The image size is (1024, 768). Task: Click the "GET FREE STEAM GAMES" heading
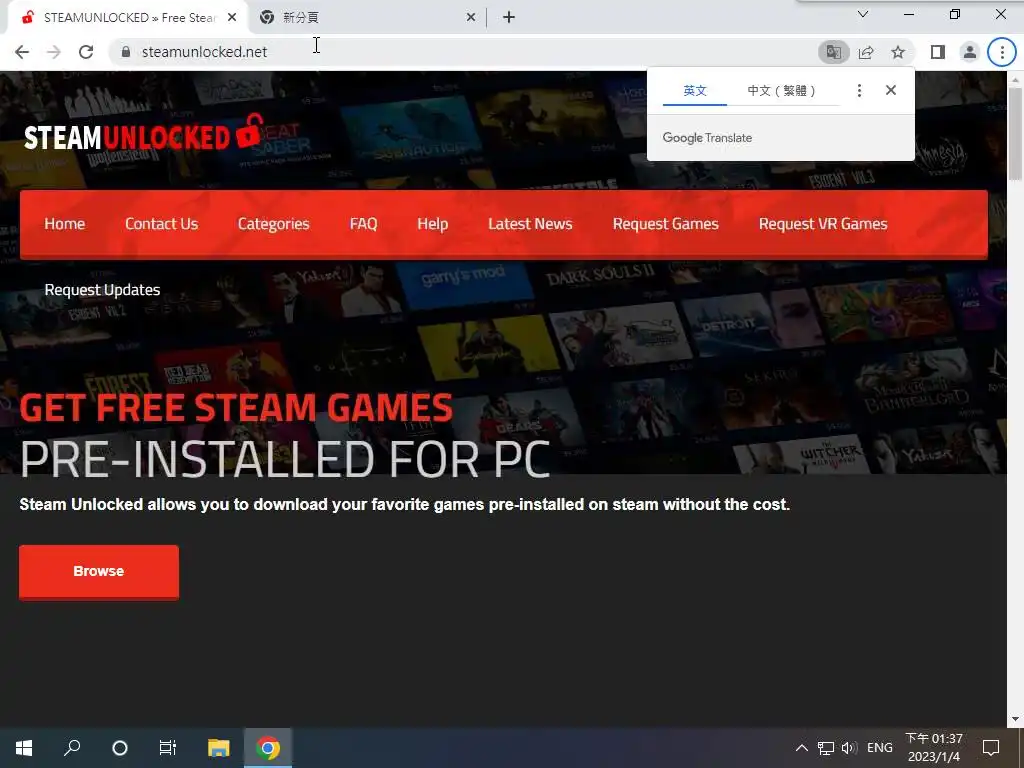[x=236, y=408]
